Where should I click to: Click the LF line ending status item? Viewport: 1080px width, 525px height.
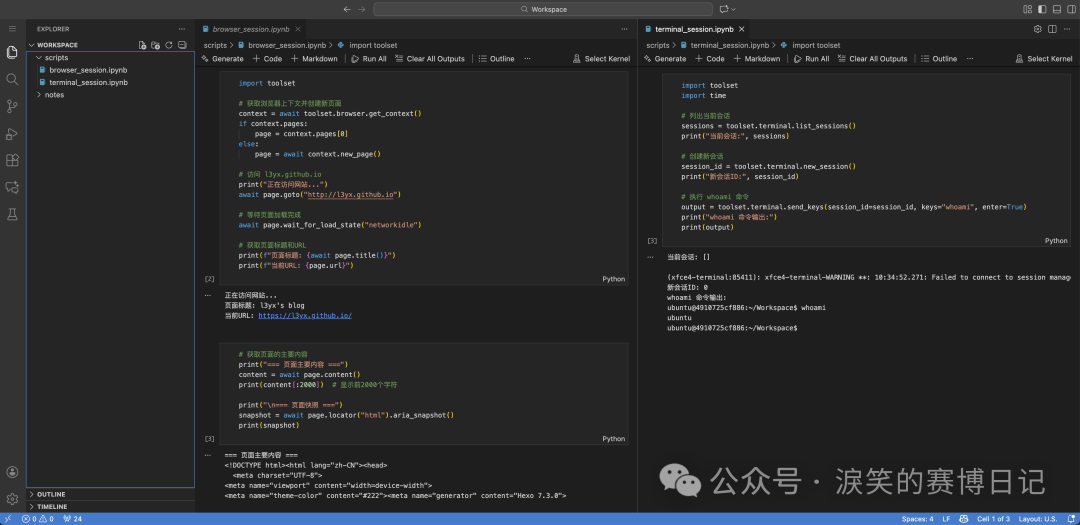[x=946, y=519]
